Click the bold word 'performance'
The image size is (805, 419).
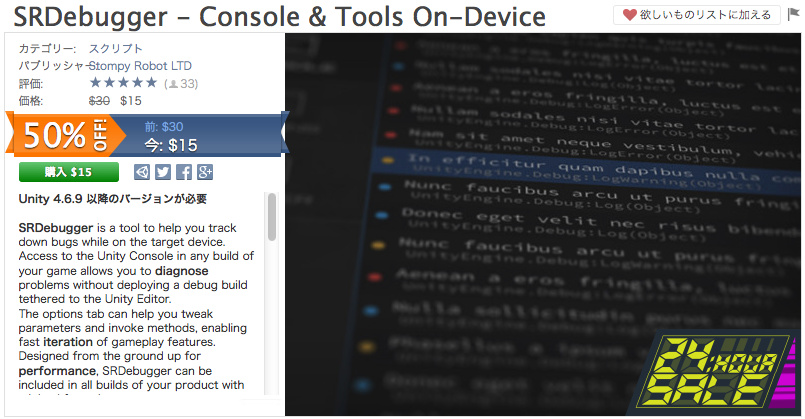(x=57, y=371)
